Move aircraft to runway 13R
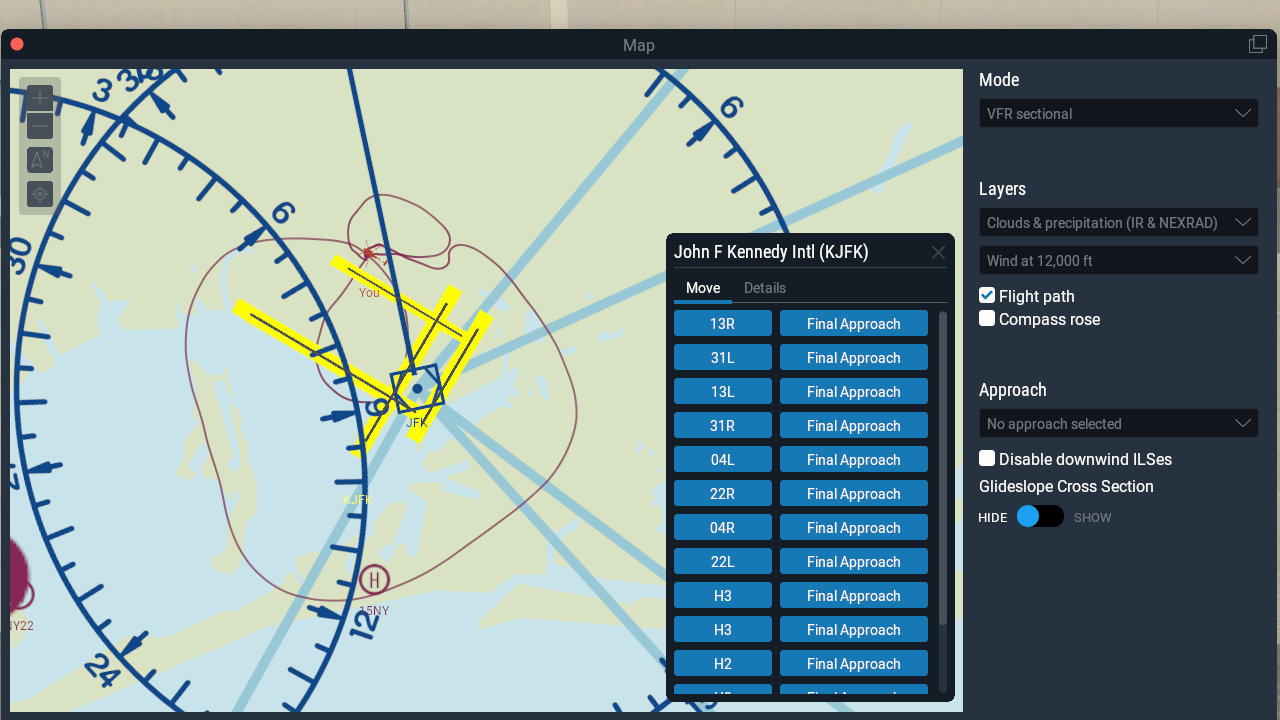 pyautogui.click(x=723, y=324)
